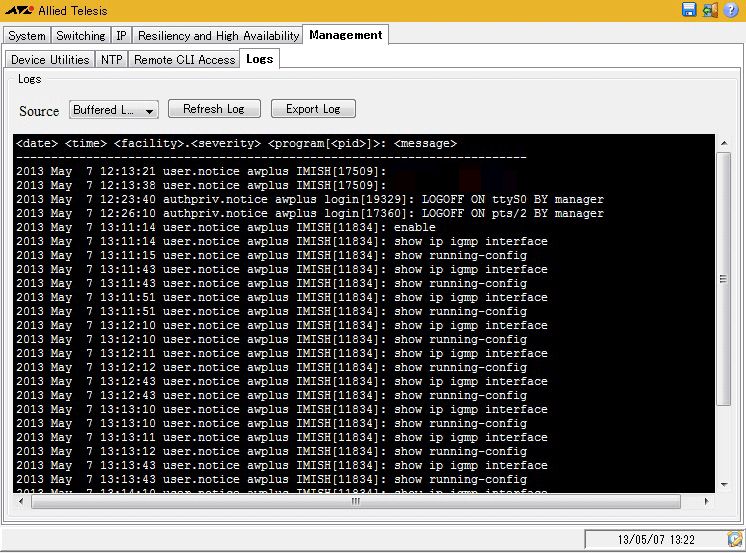Click the log scroll up arrow

724,143
